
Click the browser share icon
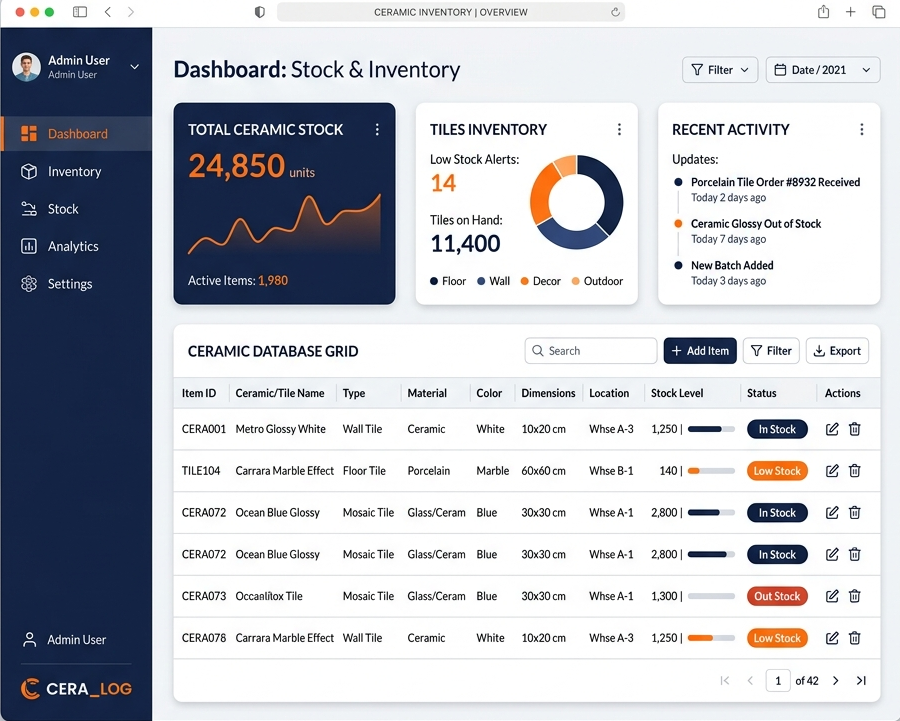824,11
